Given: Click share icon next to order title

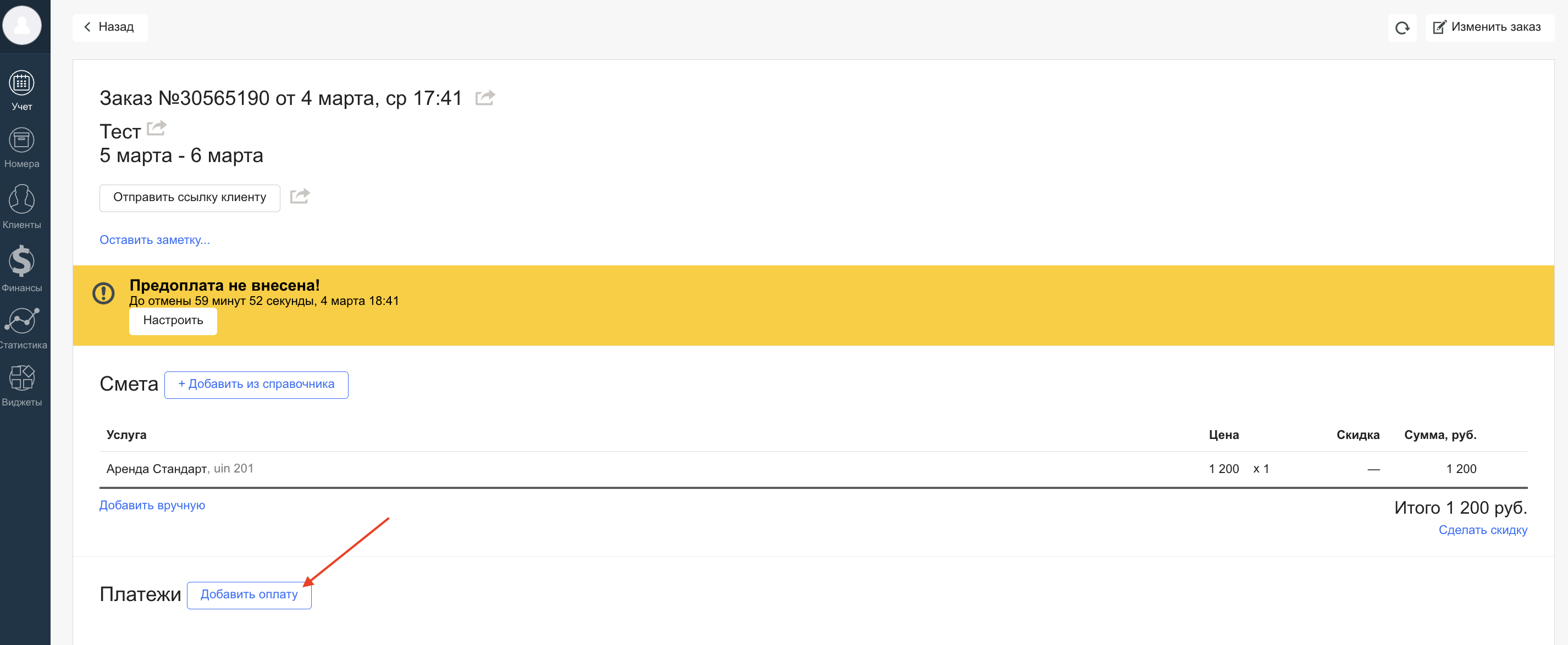Looking at the screenshot, I should click(x=485, y=97).
